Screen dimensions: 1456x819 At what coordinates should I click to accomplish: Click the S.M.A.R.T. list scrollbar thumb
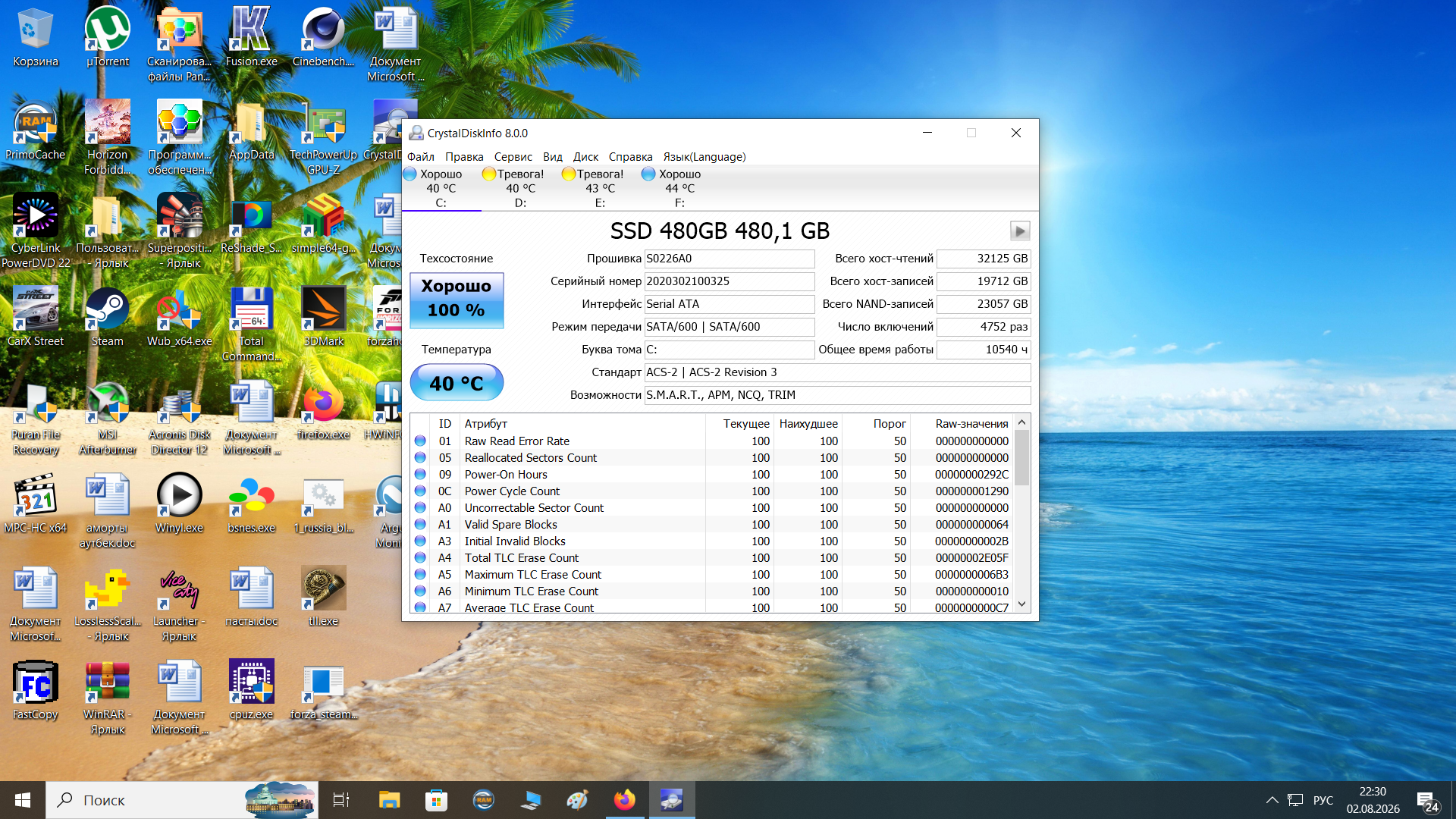pyautogui.click(x=1022, y=457)
